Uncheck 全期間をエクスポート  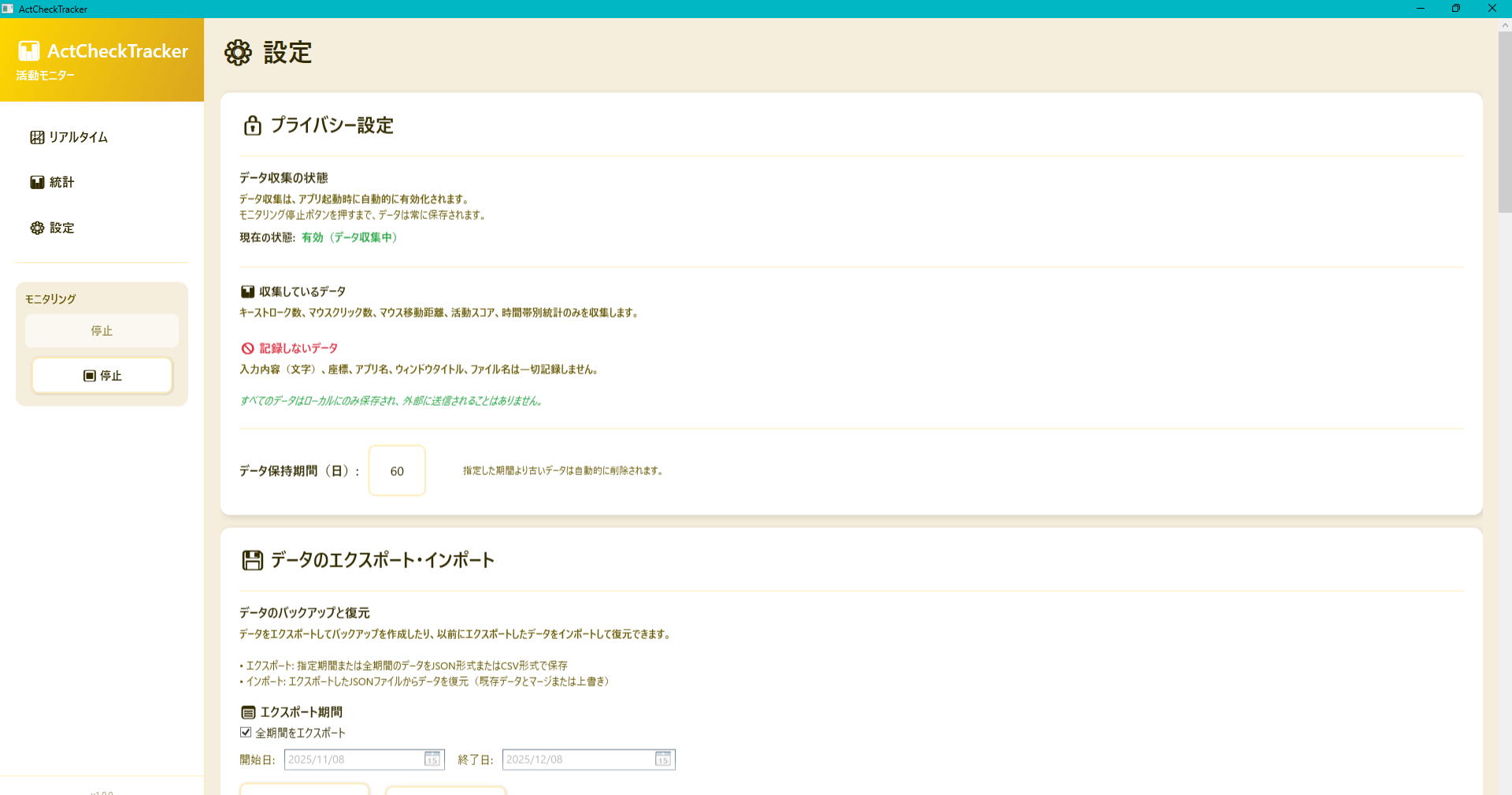tap(245, 732)
